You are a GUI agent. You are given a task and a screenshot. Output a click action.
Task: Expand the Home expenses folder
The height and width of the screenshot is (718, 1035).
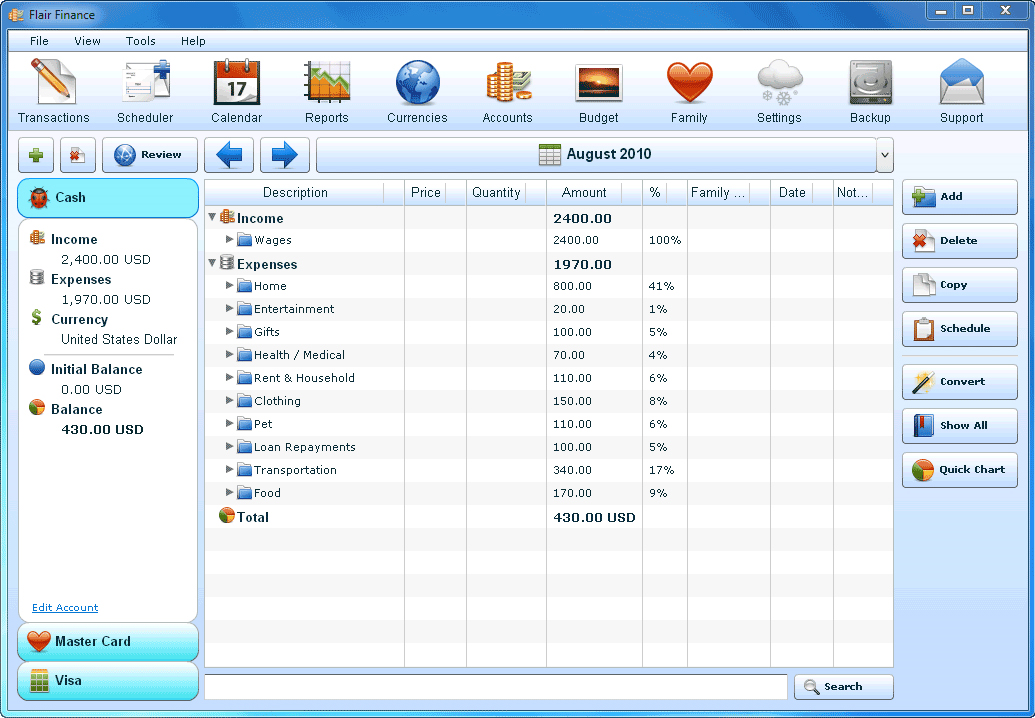click(230, 285)
